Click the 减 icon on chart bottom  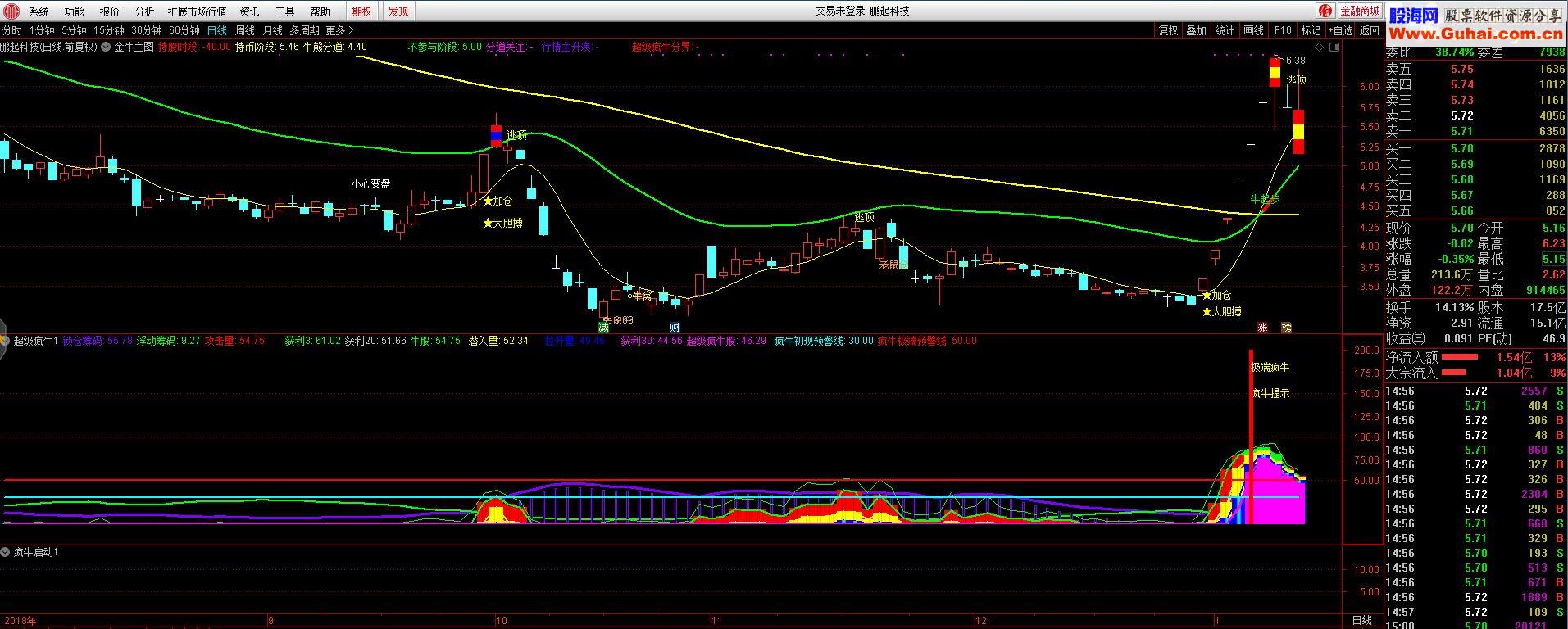[x=603, y=327]
